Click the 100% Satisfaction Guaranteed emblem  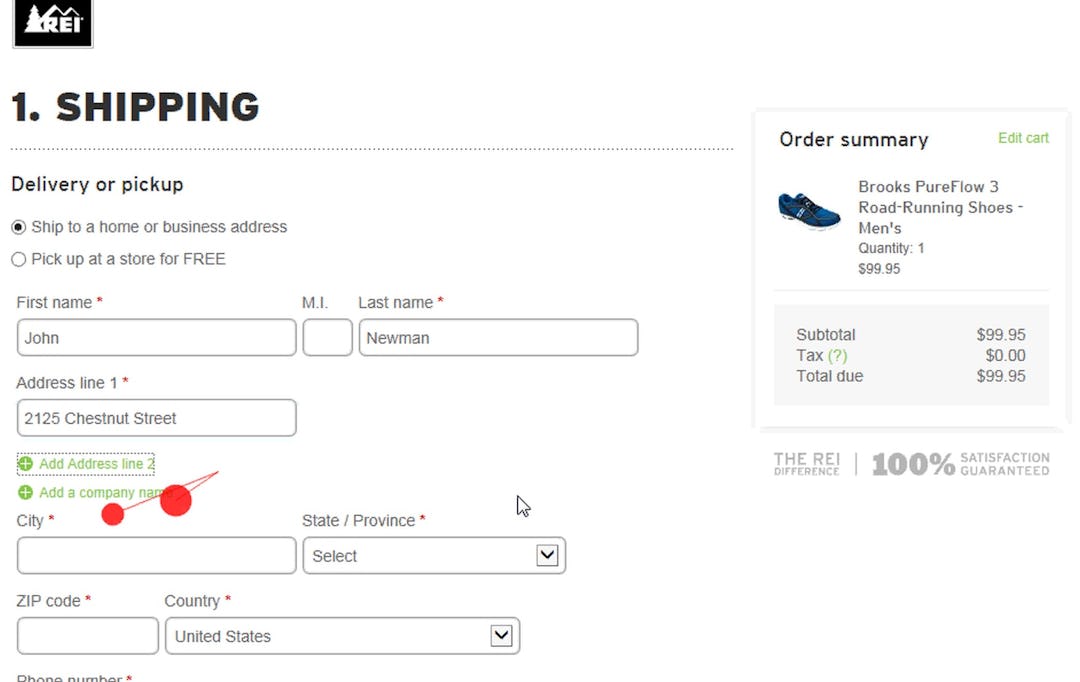click(x=955, y=461)
